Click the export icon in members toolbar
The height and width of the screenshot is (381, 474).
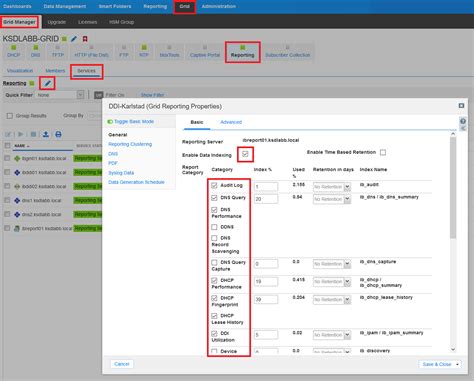pyautogui.click(x=46, y=134)
